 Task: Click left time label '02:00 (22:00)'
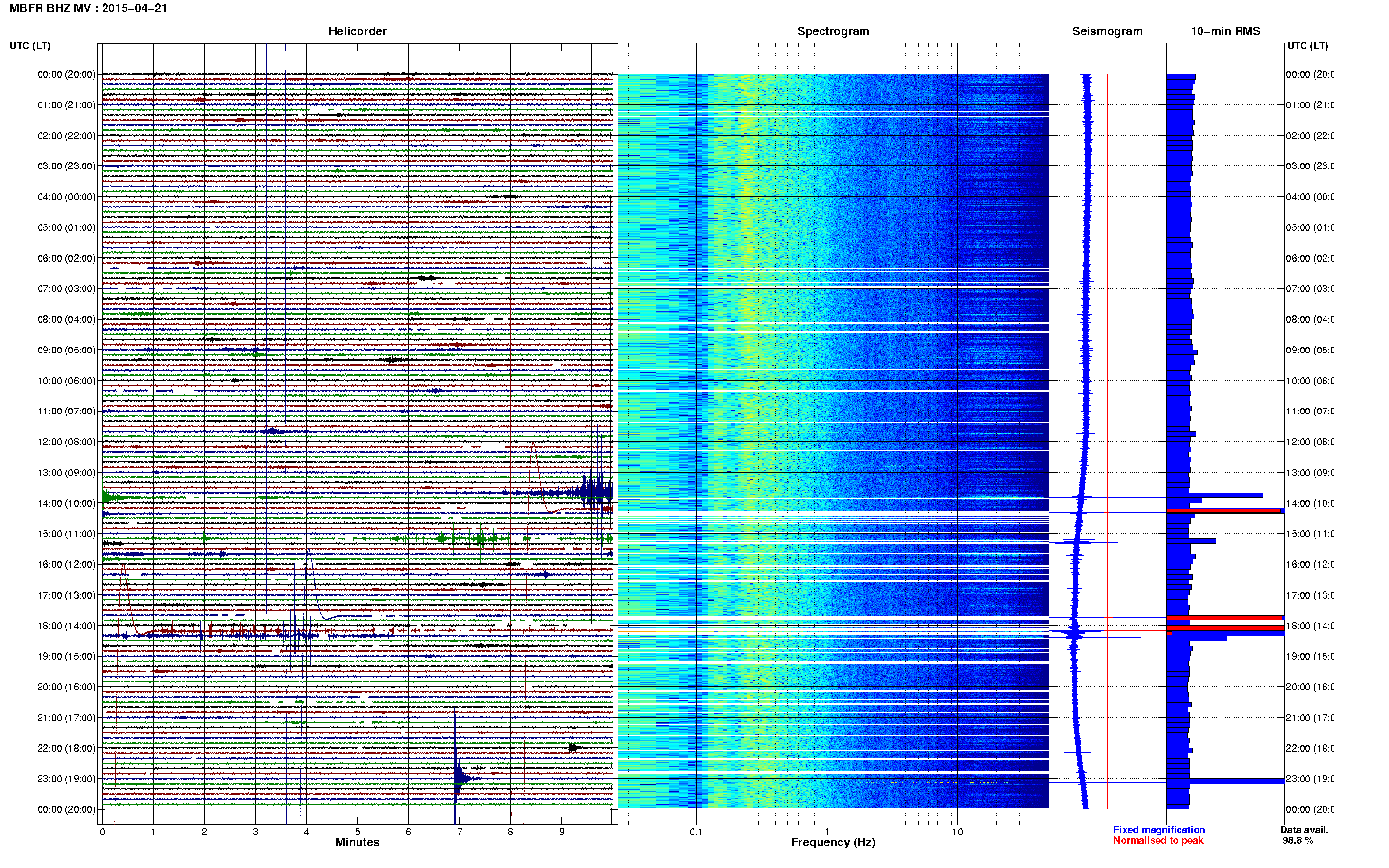66,136
